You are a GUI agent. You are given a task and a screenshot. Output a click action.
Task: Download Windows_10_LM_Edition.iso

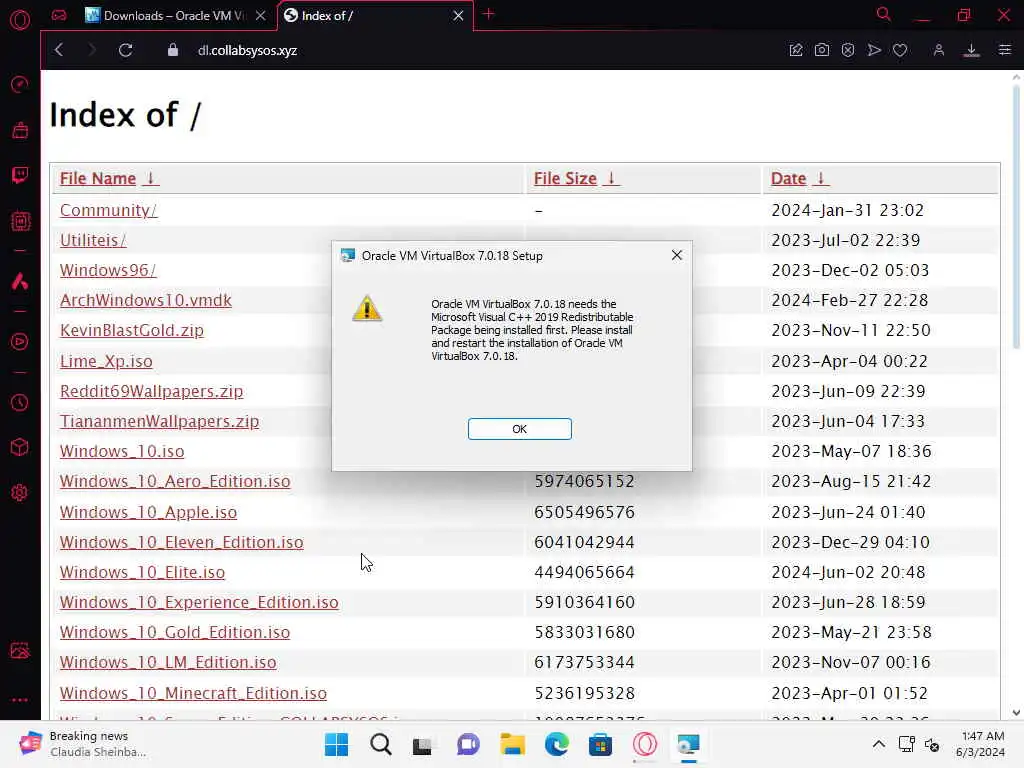pos(168,662)
